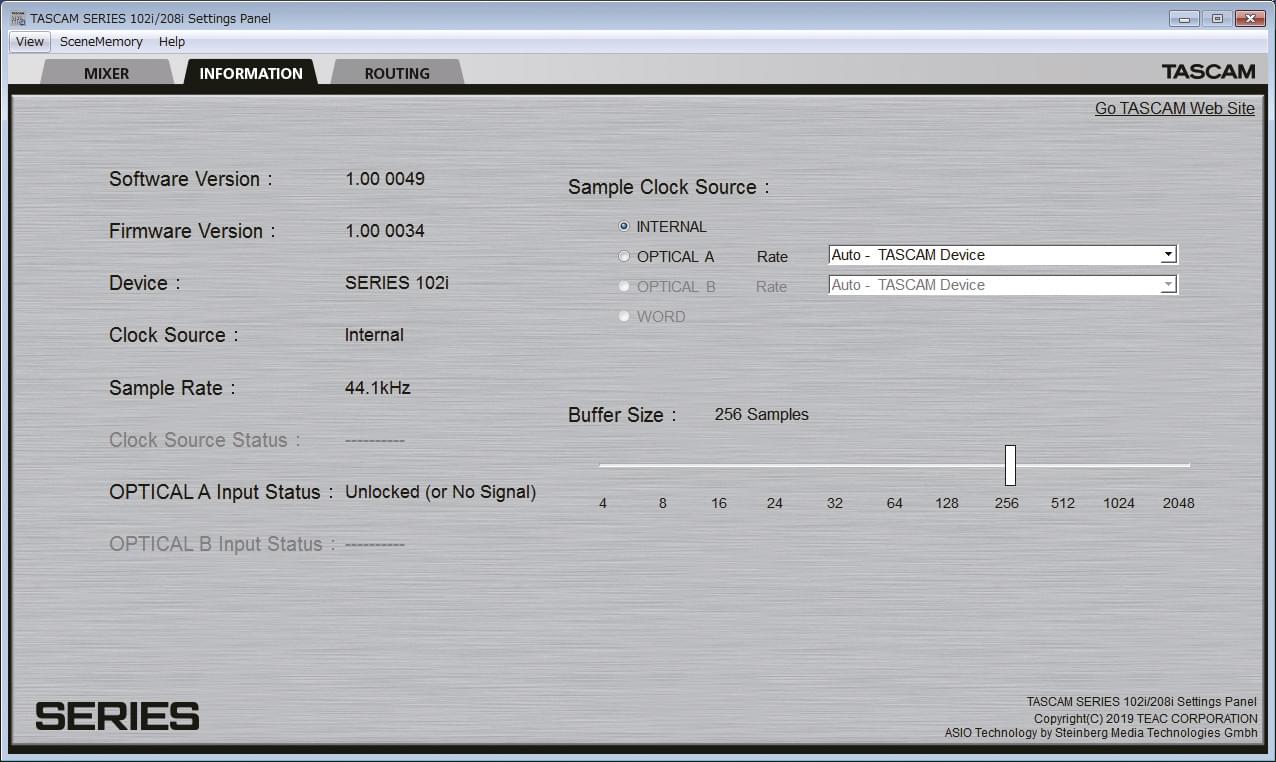Viewport: 1276px width, 762px height.
Task: Set buffer size to 512 on slider
Action: point(1063,466)
